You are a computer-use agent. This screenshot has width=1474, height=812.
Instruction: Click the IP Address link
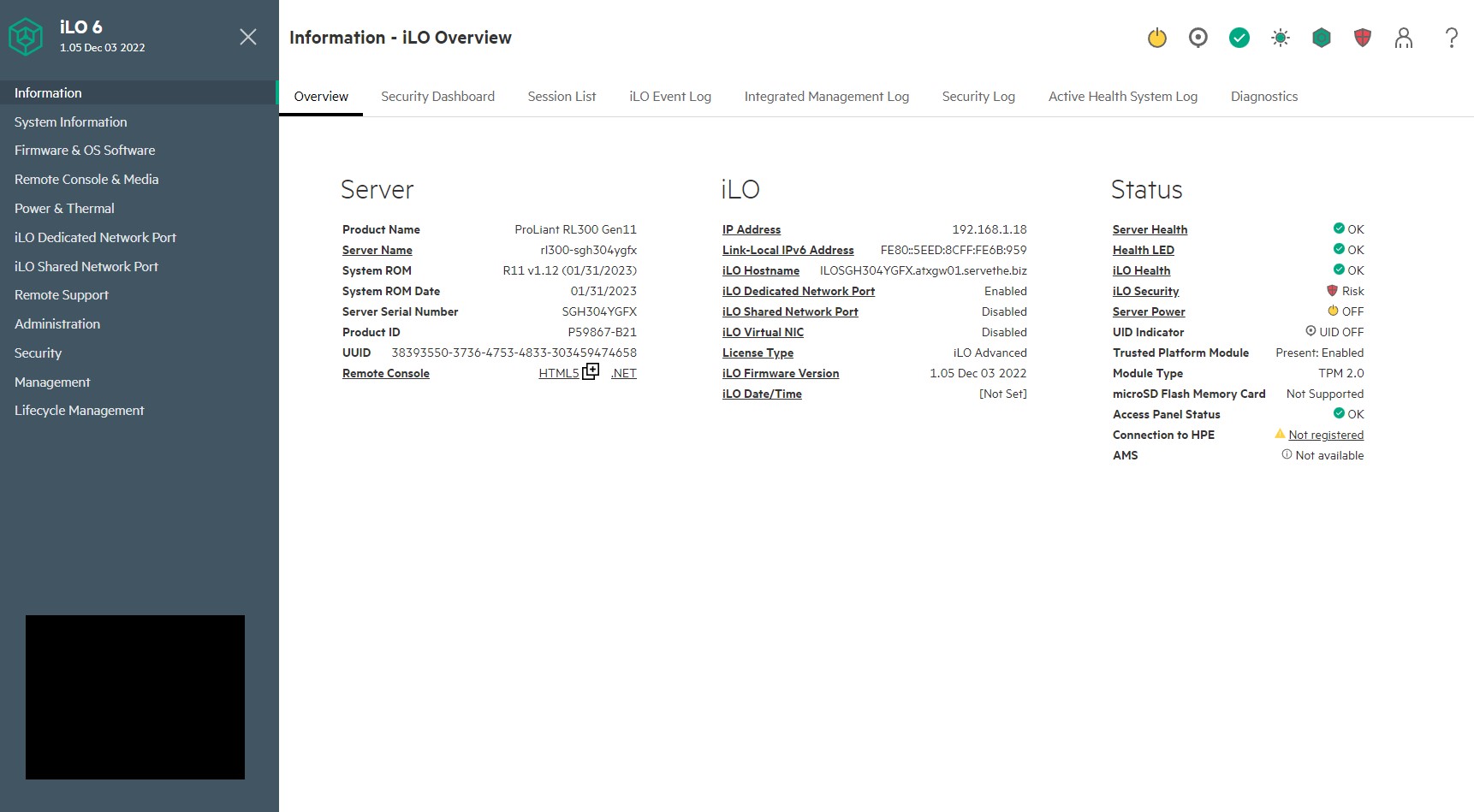752,229
